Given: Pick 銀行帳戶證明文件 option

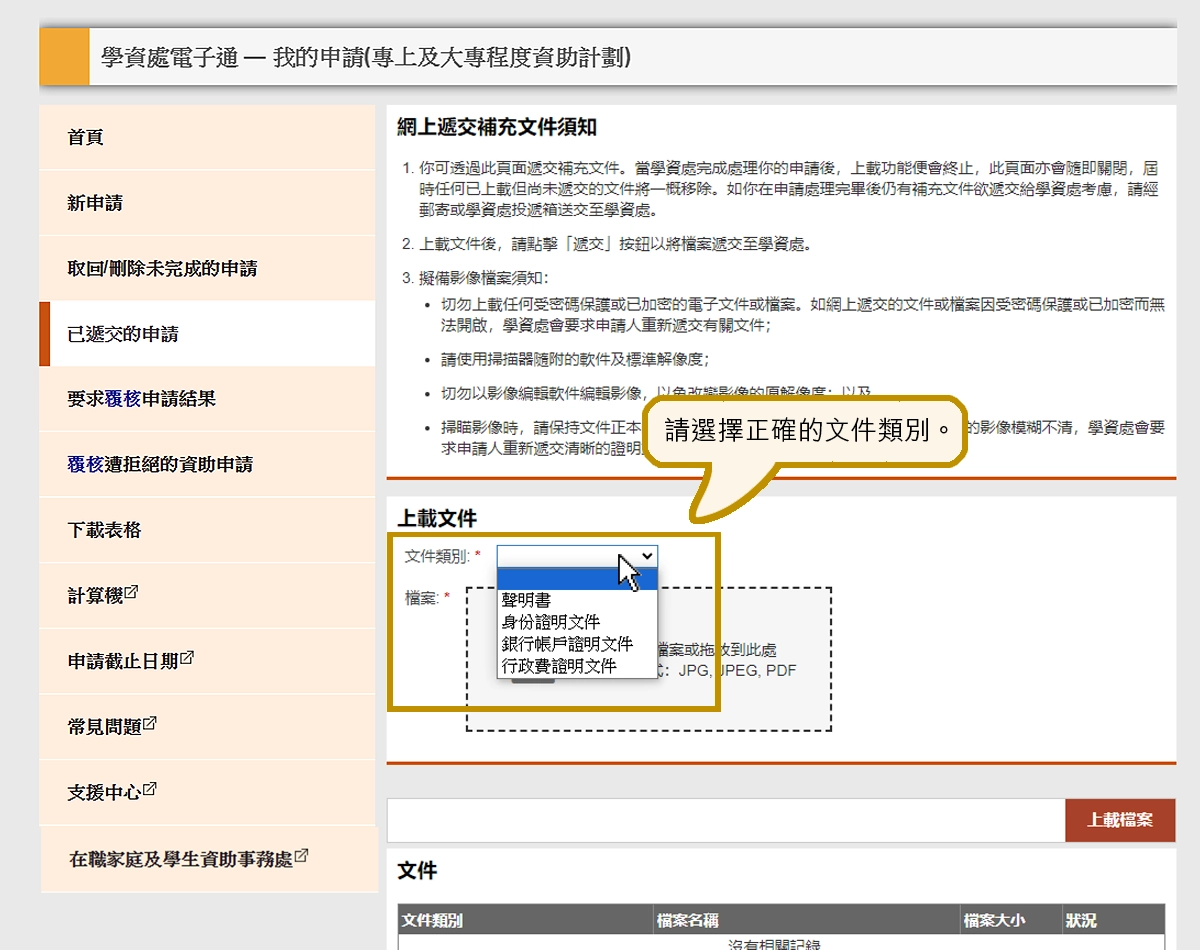Looking at the screenshot, I should tap(567, 644).
